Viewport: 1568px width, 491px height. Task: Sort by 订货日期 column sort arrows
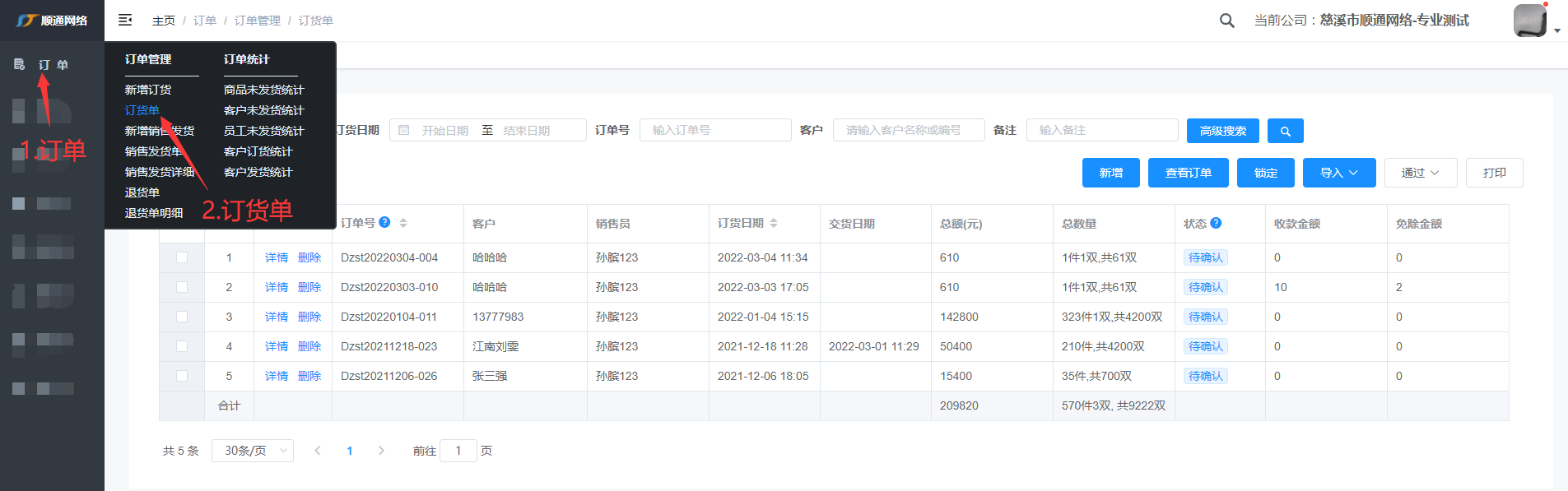pos(774,223)
